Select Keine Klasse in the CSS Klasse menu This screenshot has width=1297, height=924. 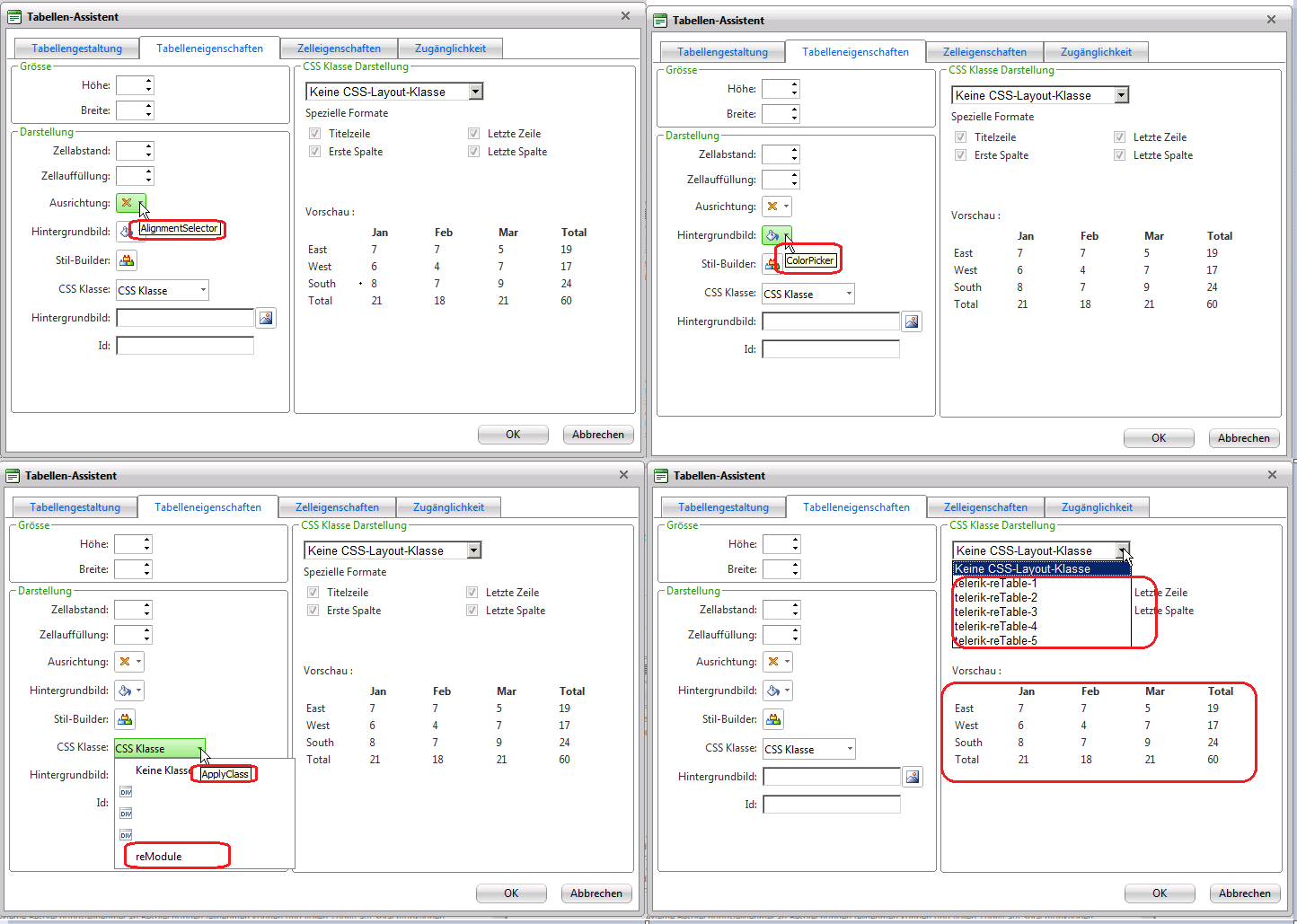163,770
